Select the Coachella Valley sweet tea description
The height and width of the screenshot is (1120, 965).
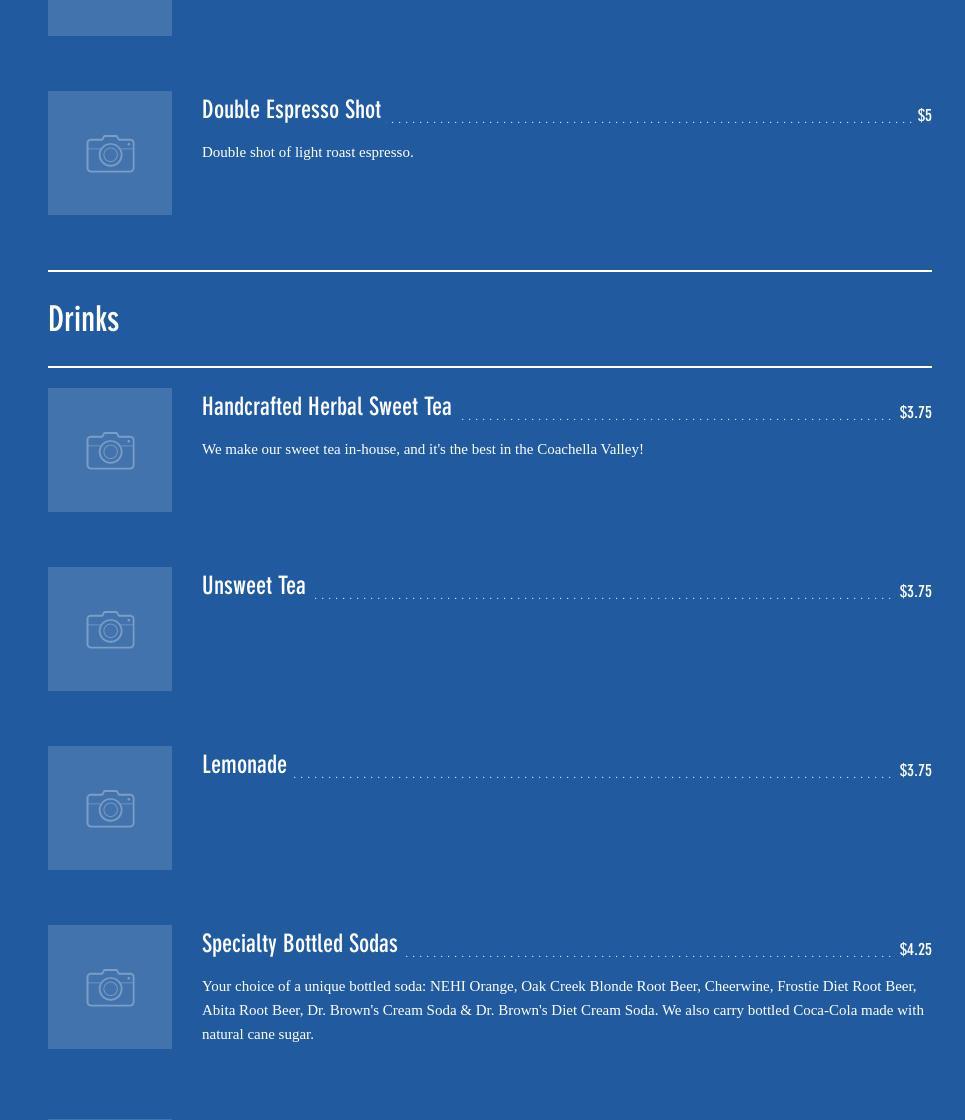click(422, 449)
